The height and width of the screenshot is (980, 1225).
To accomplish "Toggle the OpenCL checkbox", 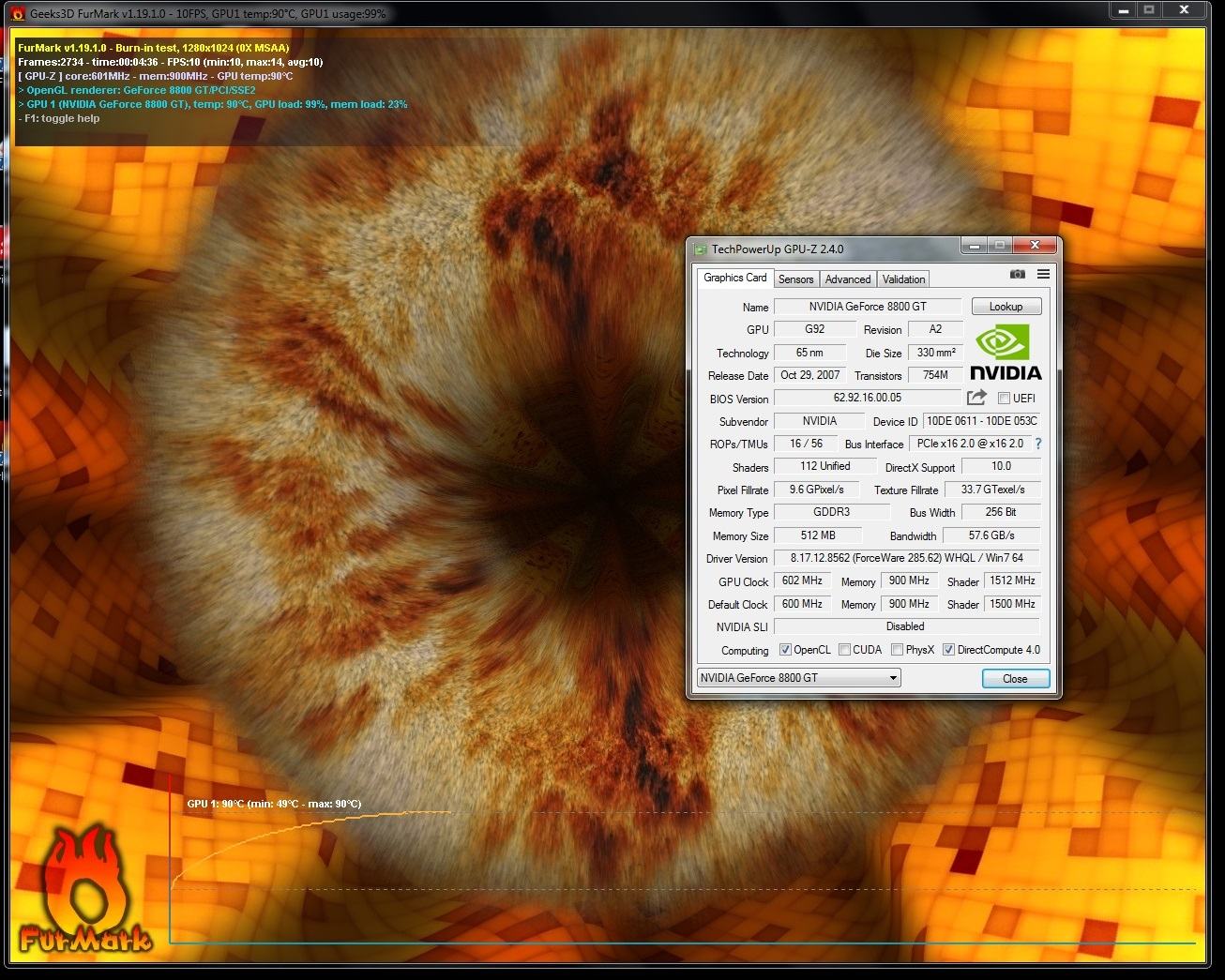I will pyautogui.click(x=785, y=650).
